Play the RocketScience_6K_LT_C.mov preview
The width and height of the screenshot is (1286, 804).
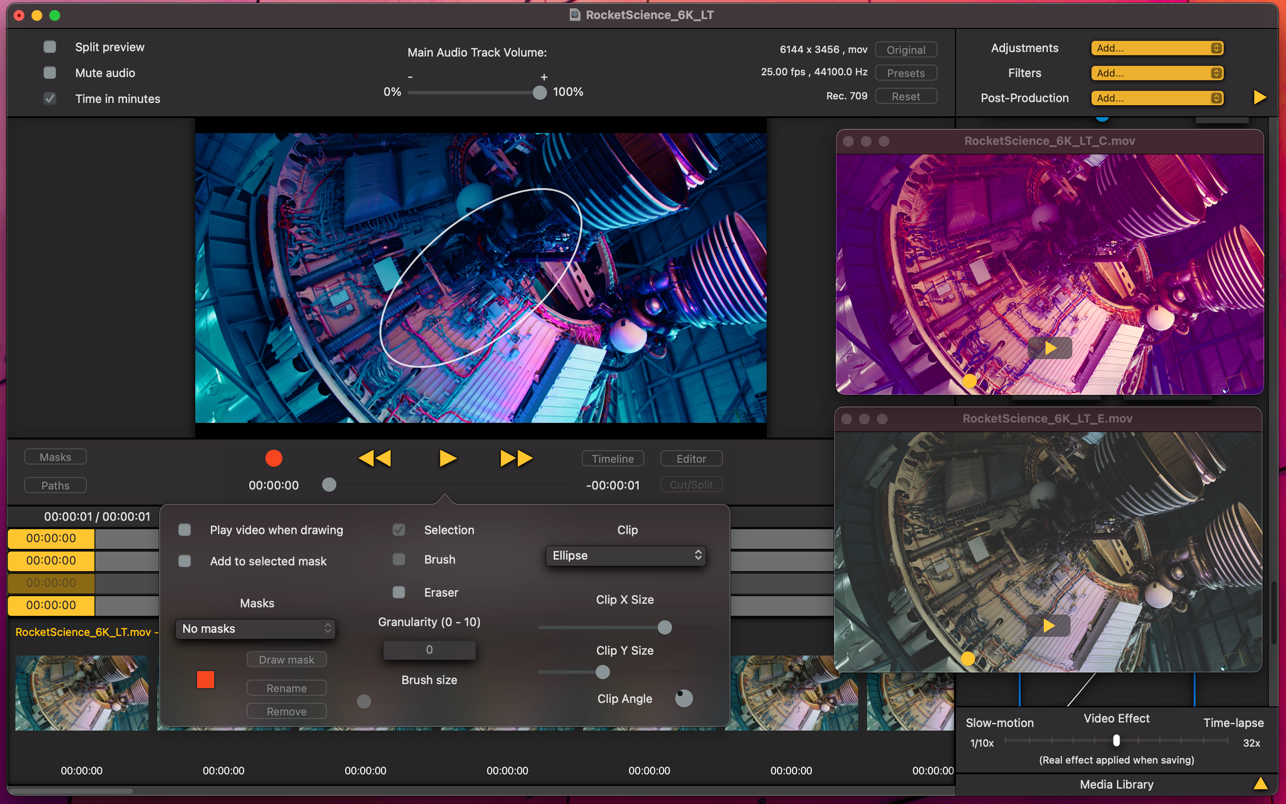point(1049,348)
